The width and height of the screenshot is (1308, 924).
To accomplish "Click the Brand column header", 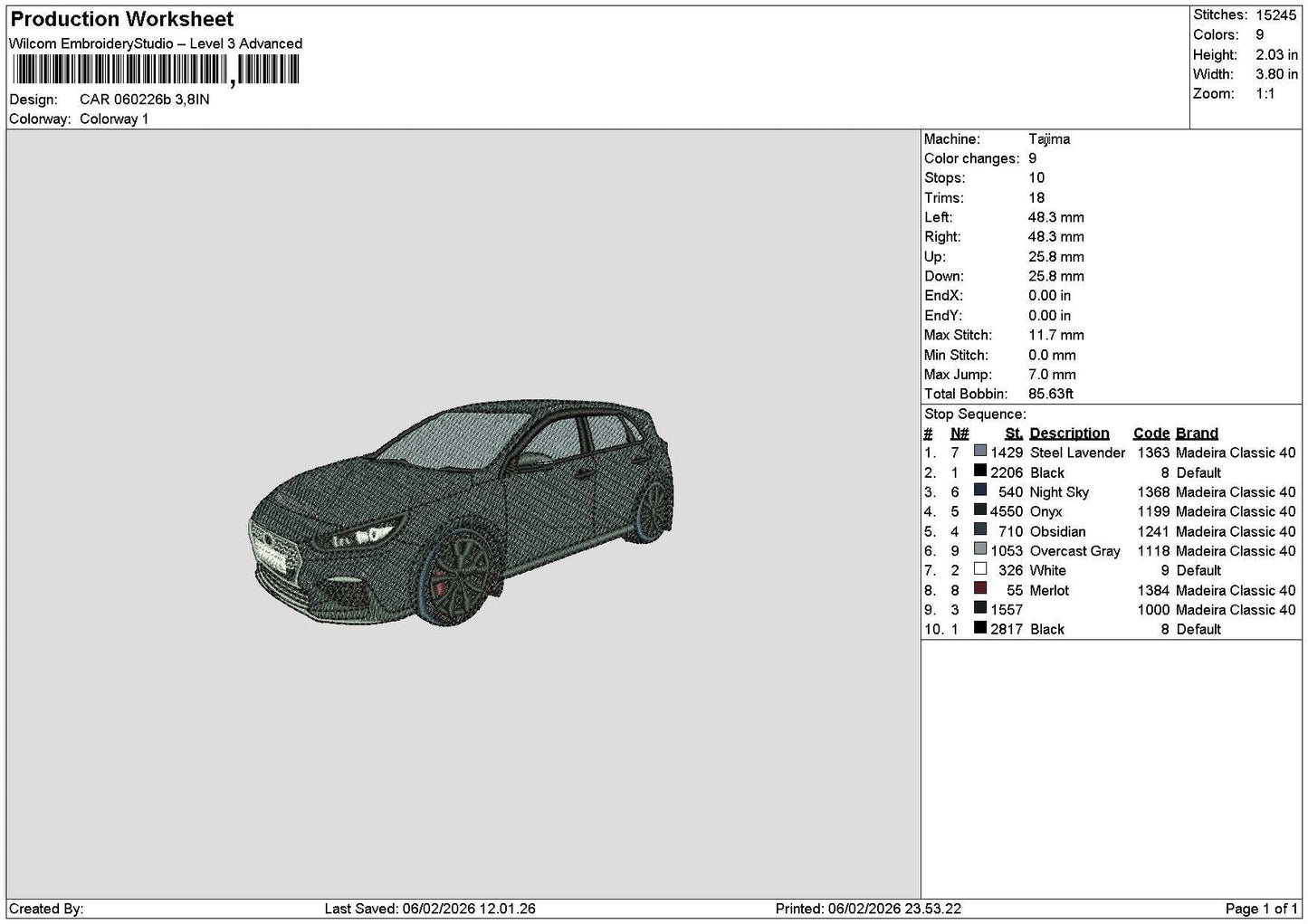I will 1197,433.
